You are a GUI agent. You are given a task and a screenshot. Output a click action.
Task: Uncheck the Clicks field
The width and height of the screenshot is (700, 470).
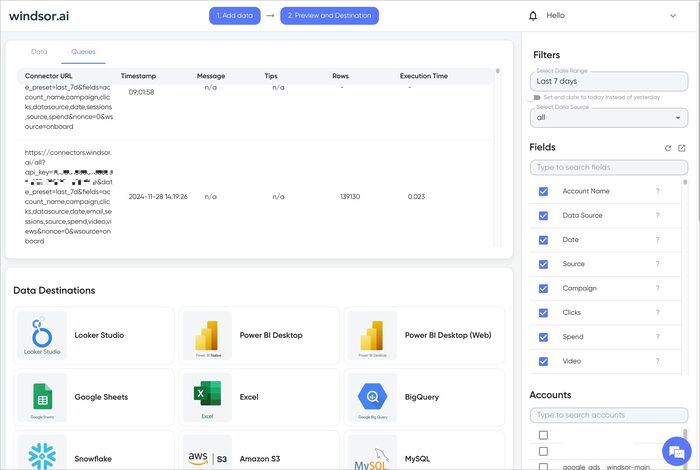[543, 313]
